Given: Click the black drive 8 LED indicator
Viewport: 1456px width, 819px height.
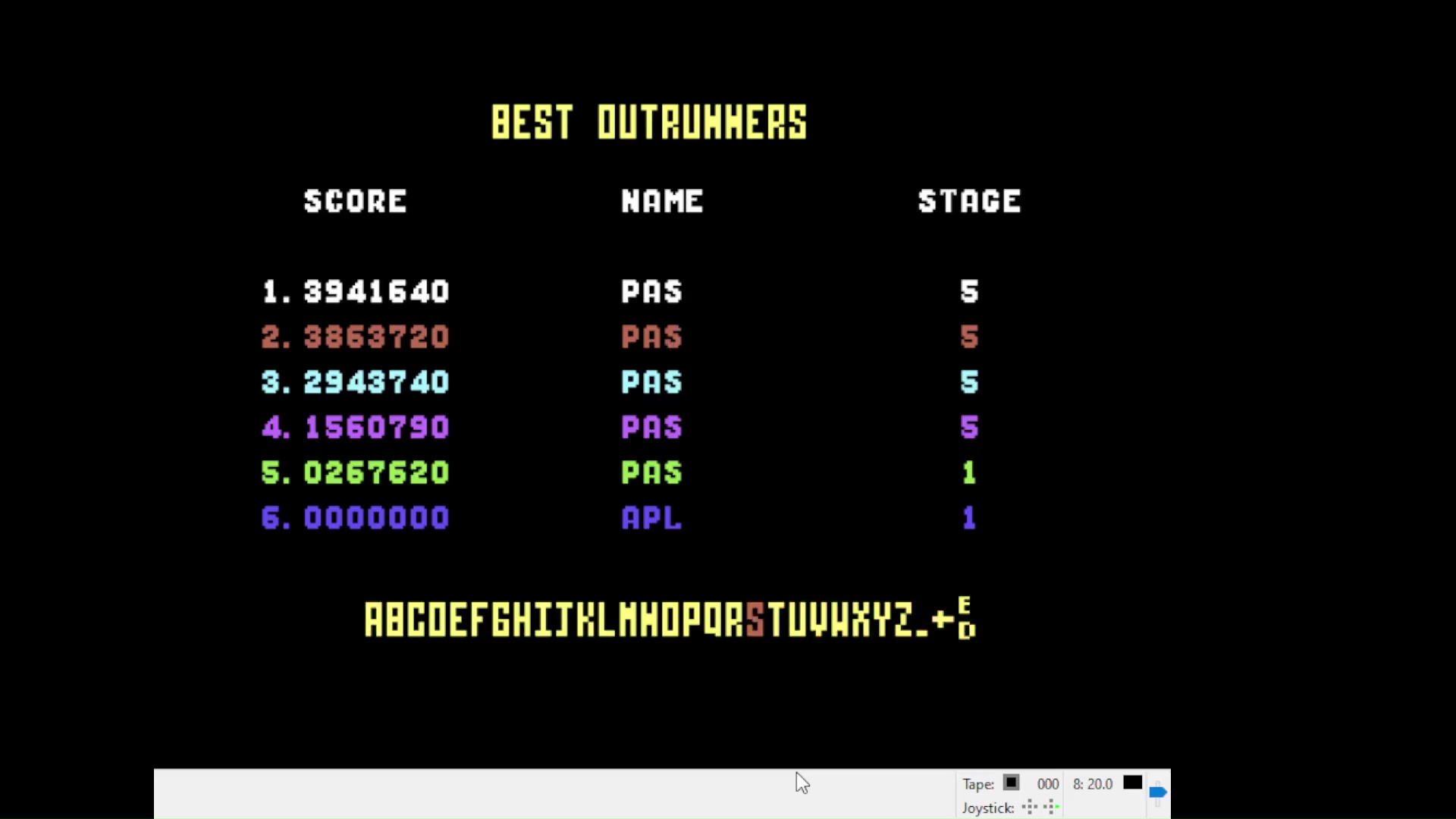Looking at the screenshot, I should tap(1132, 783).
